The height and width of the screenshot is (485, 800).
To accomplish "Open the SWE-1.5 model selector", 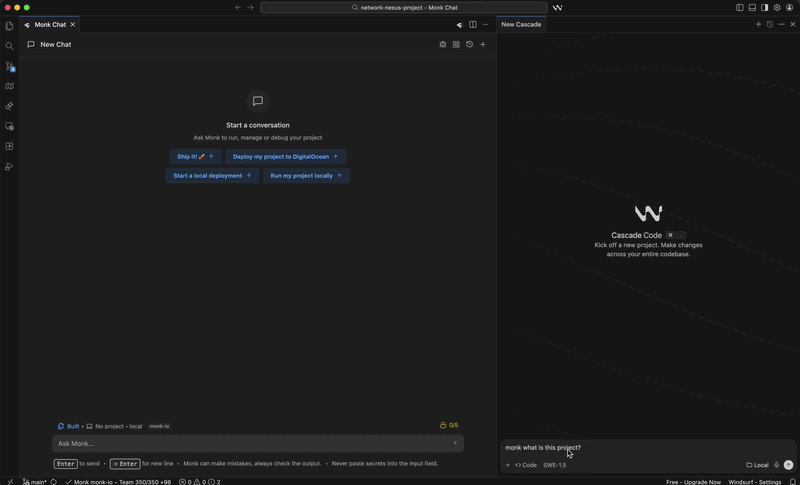I will click(555, 465).
